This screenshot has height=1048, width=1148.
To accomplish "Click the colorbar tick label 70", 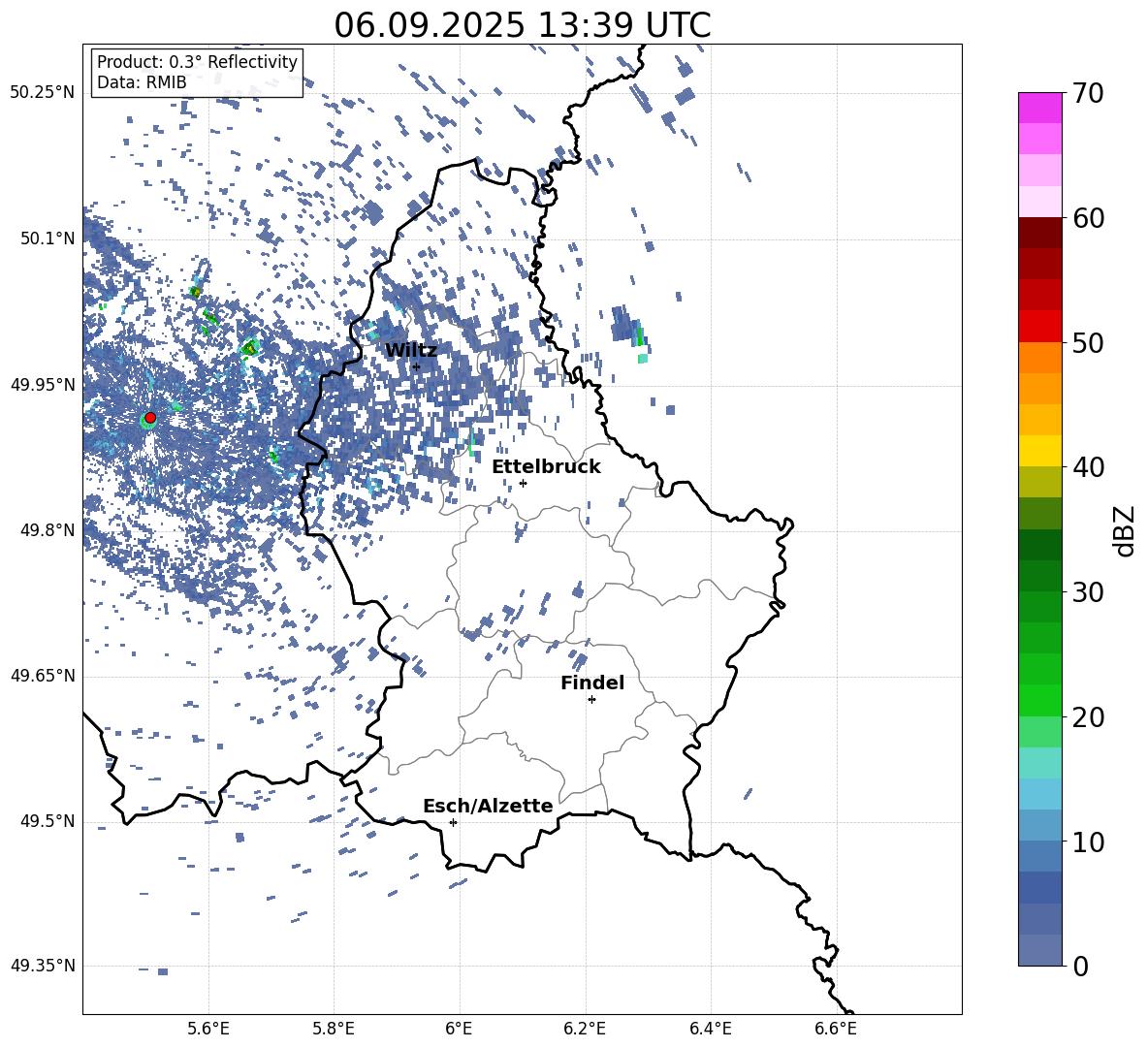I will (1088, 93).
